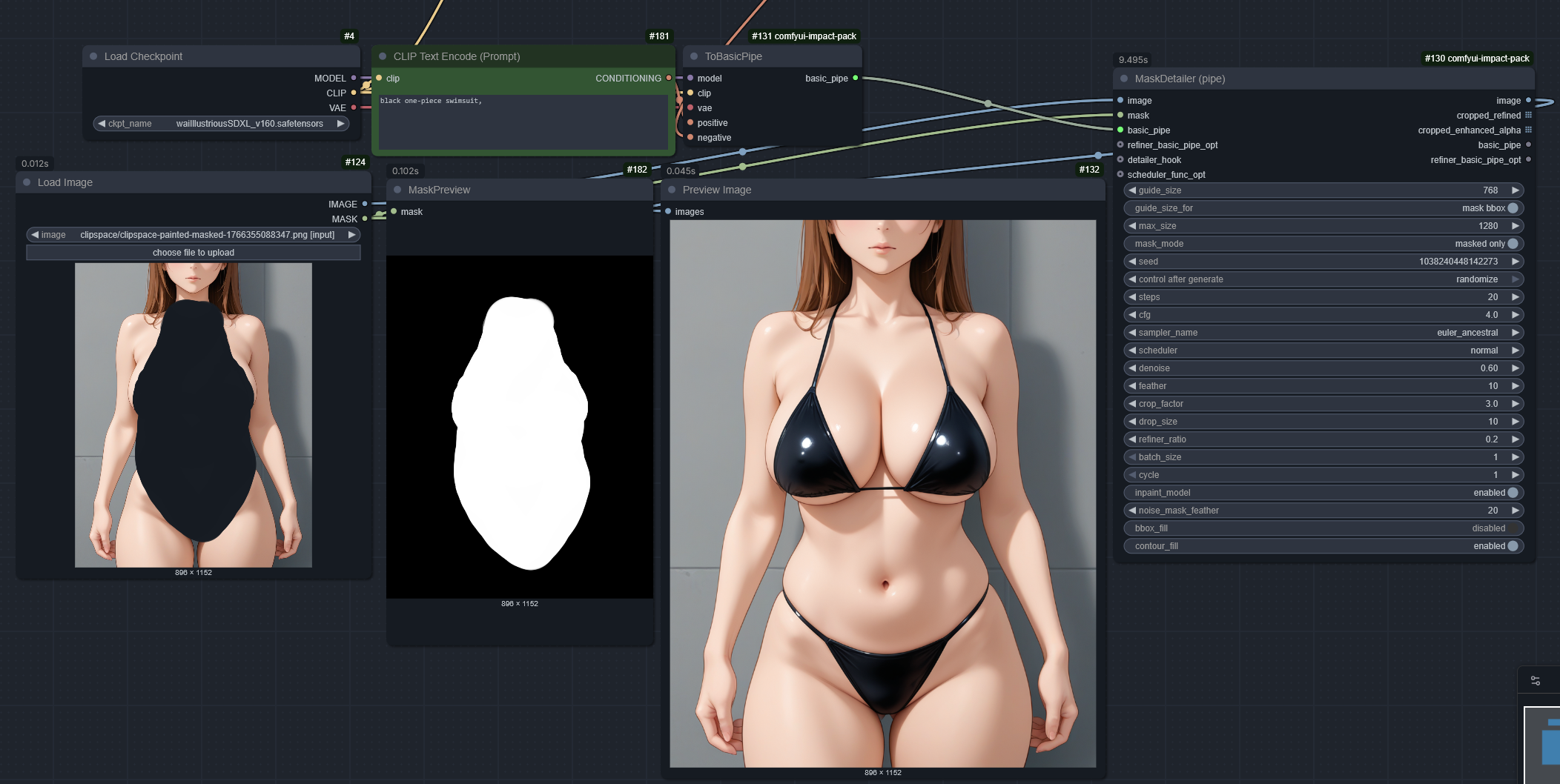The height and width of the screenshot is (784, 1560).
Task: Toggle the bbox_fill switch
Action: click(x=1513, y=528)
